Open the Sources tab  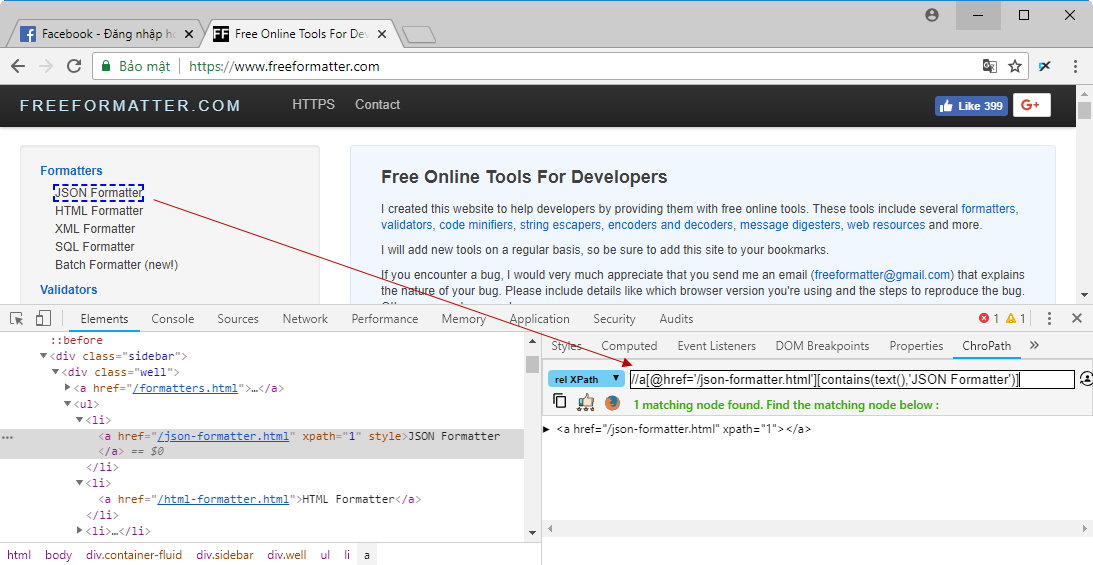[x=238, y=319]
